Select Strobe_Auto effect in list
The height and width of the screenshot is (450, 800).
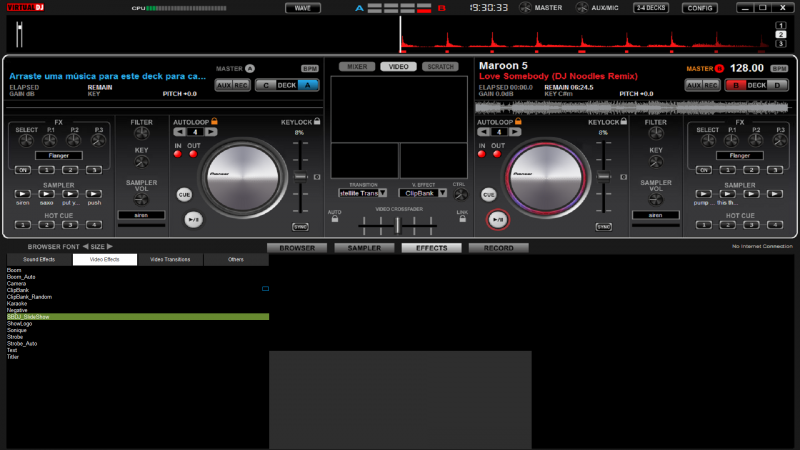tap(22, 344)
